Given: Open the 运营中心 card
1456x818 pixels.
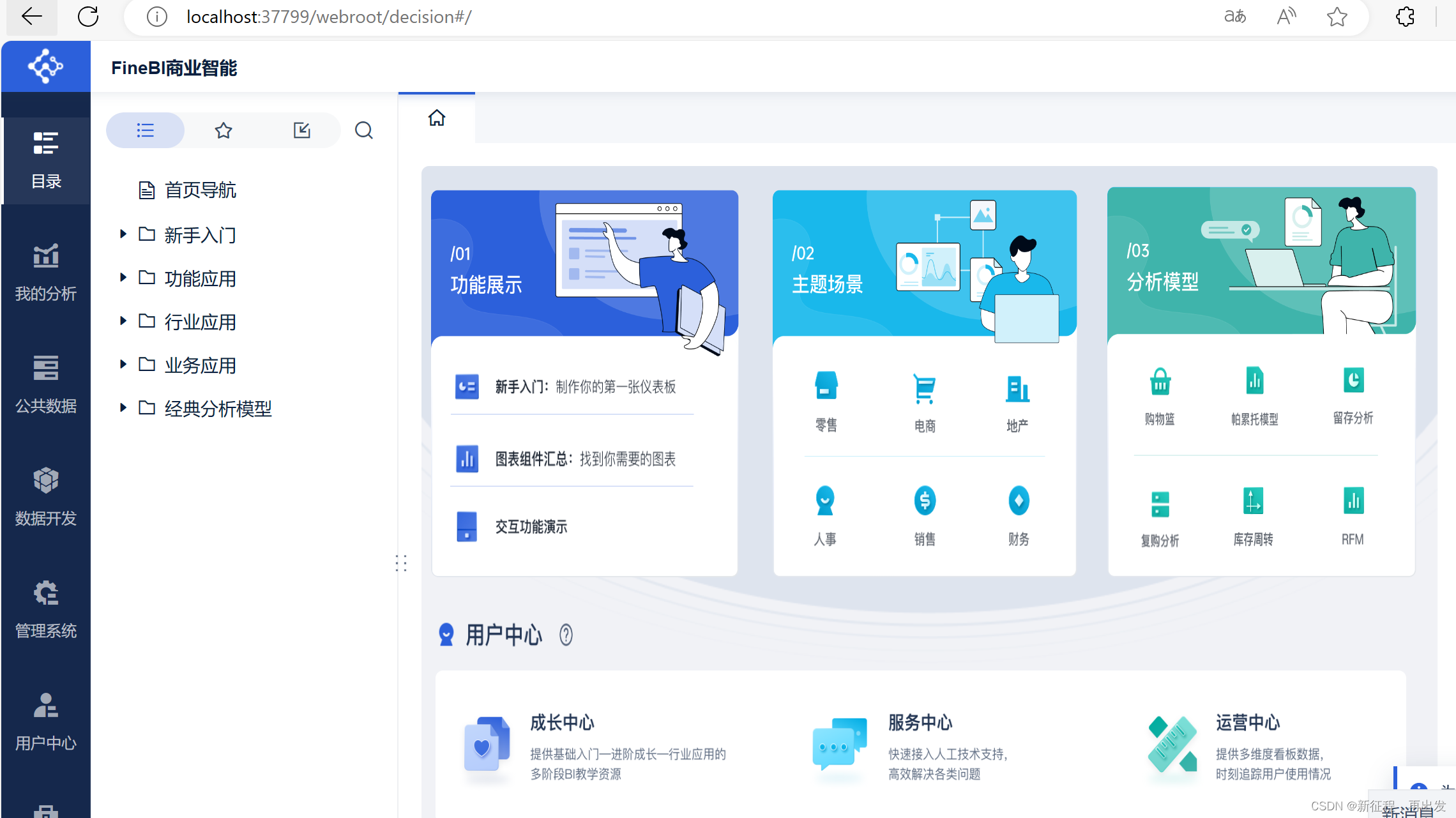Looking at the screenshot, I should [x=1239, y=747].
